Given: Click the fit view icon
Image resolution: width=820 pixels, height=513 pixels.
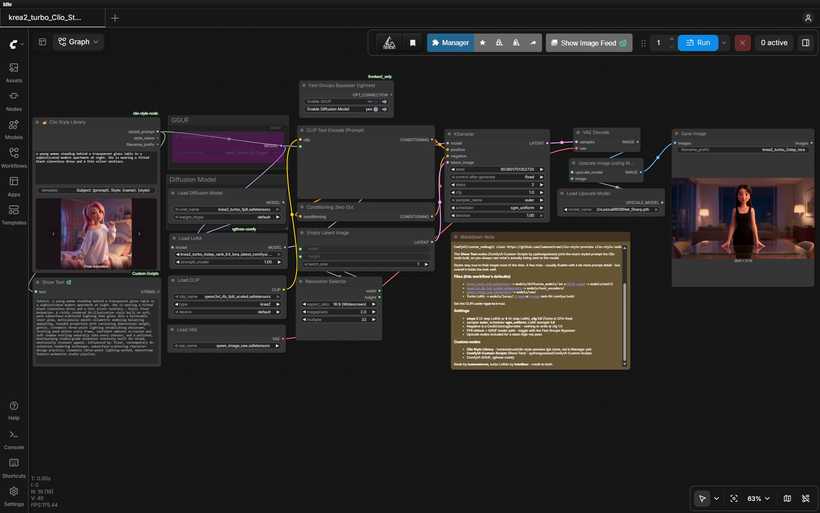Looking at the screenshot, I should coord(734,498).
